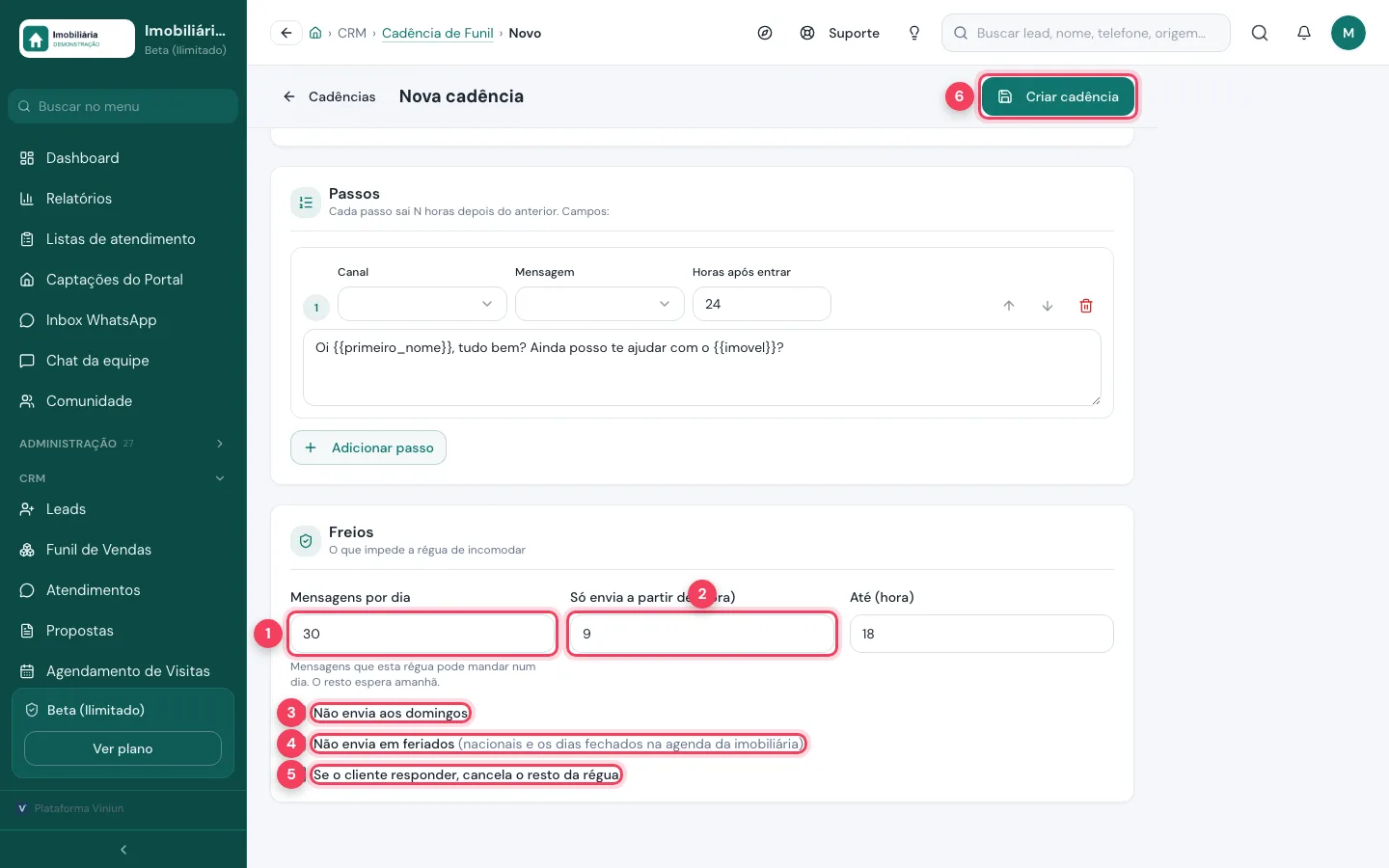Open the compass guide icon in top bar
The width and height of the screenshot is (1389, 868).
765,33
